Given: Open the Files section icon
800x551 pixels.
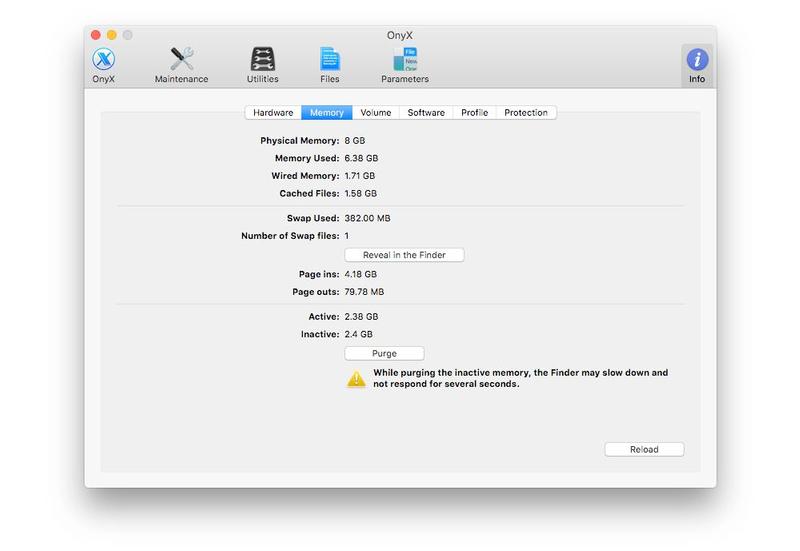Looking at the screenshot, I should pos(330,65).
